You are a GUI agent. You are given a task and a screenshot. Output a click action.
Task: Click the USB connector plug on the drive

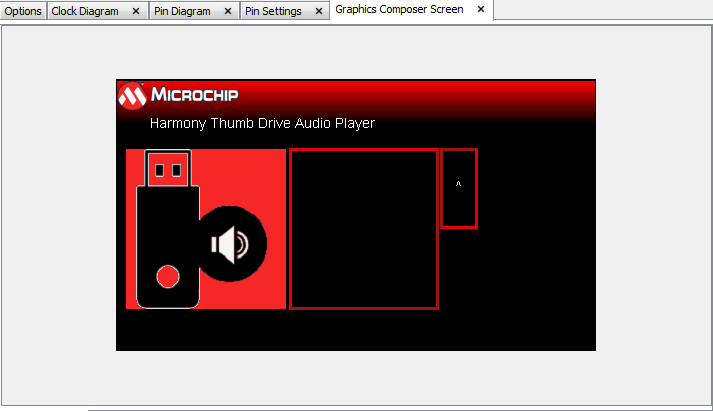point(168,168)
